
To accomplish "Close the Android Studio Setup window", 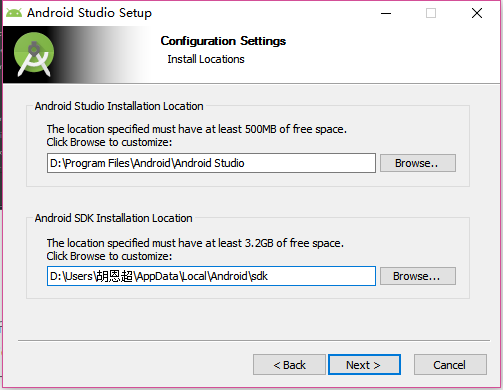I will tap(477, 13).
